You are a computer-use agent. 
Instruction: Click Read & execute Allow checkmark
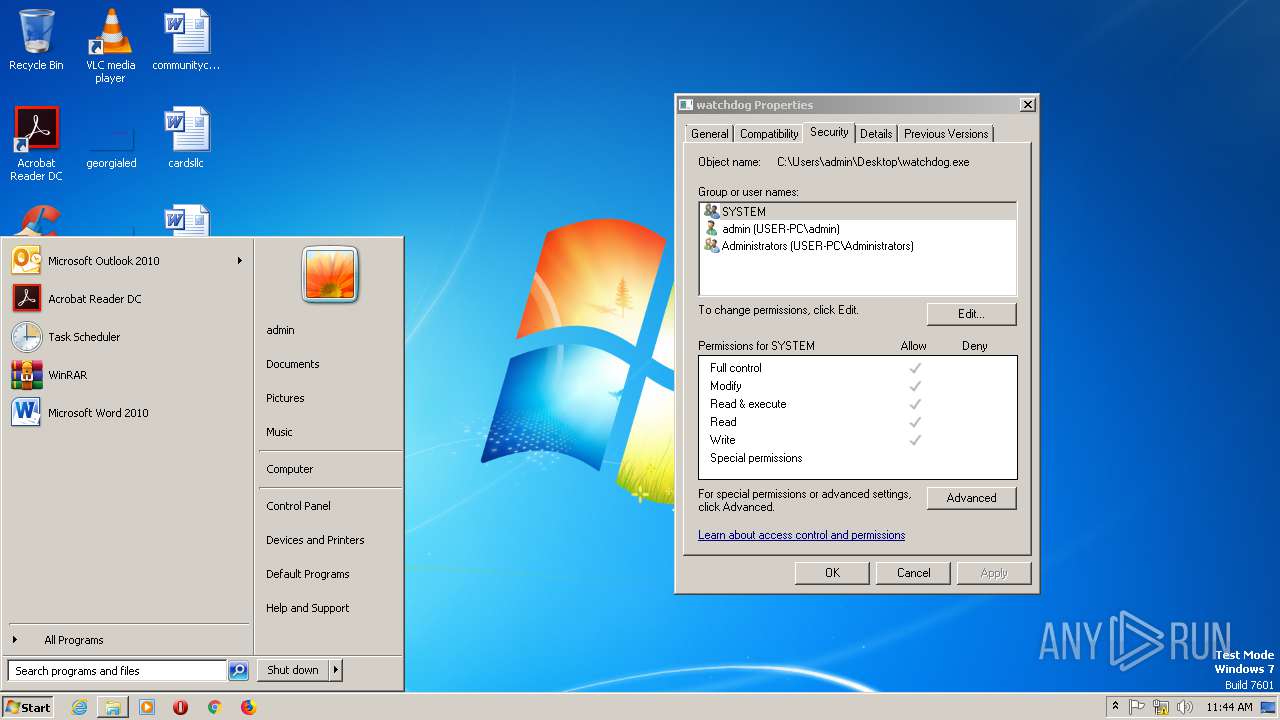pos(914,404)
